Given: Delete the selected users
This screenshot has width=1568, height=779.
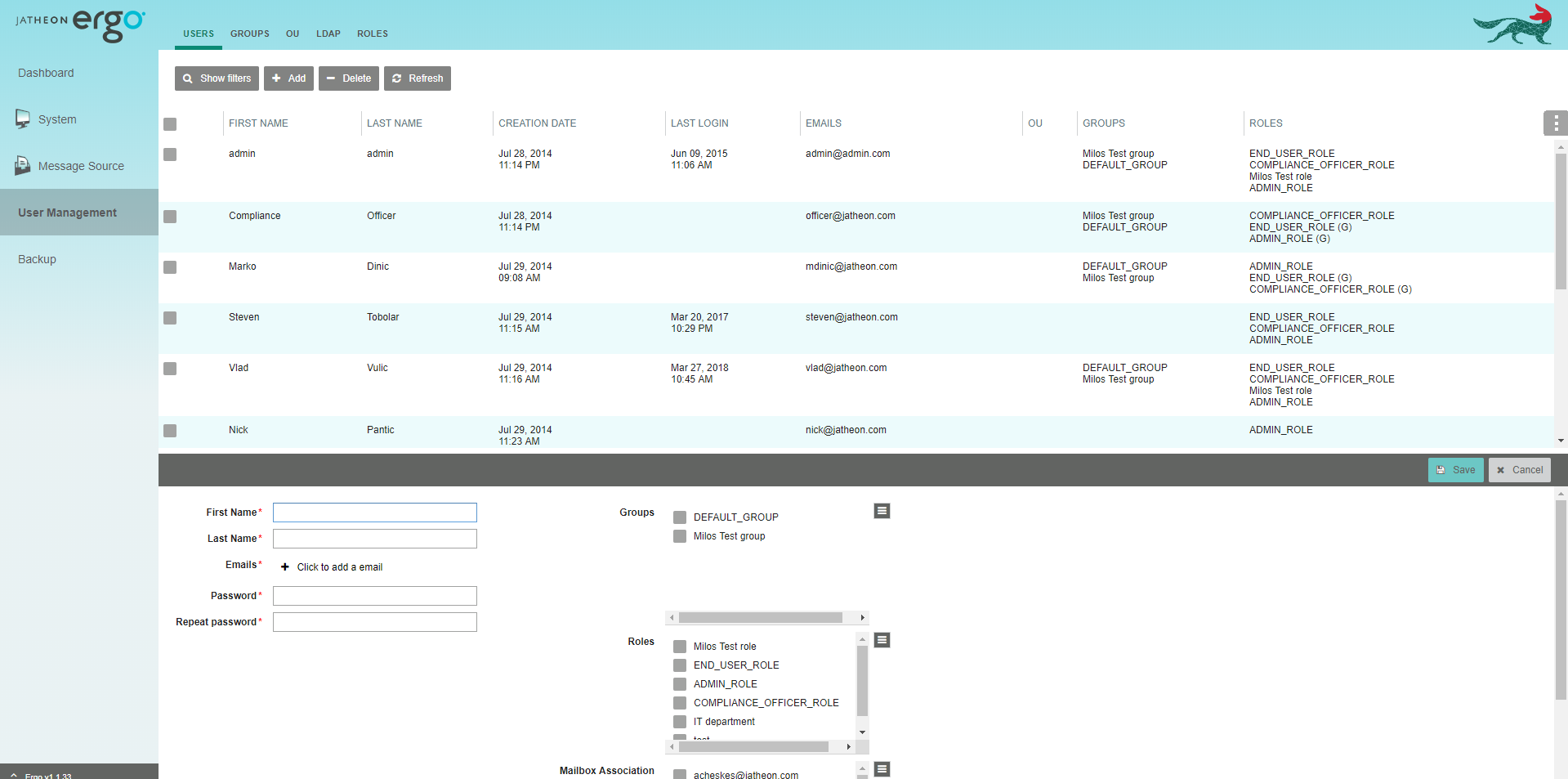Looking at the screenshot, I should point(349,78).
